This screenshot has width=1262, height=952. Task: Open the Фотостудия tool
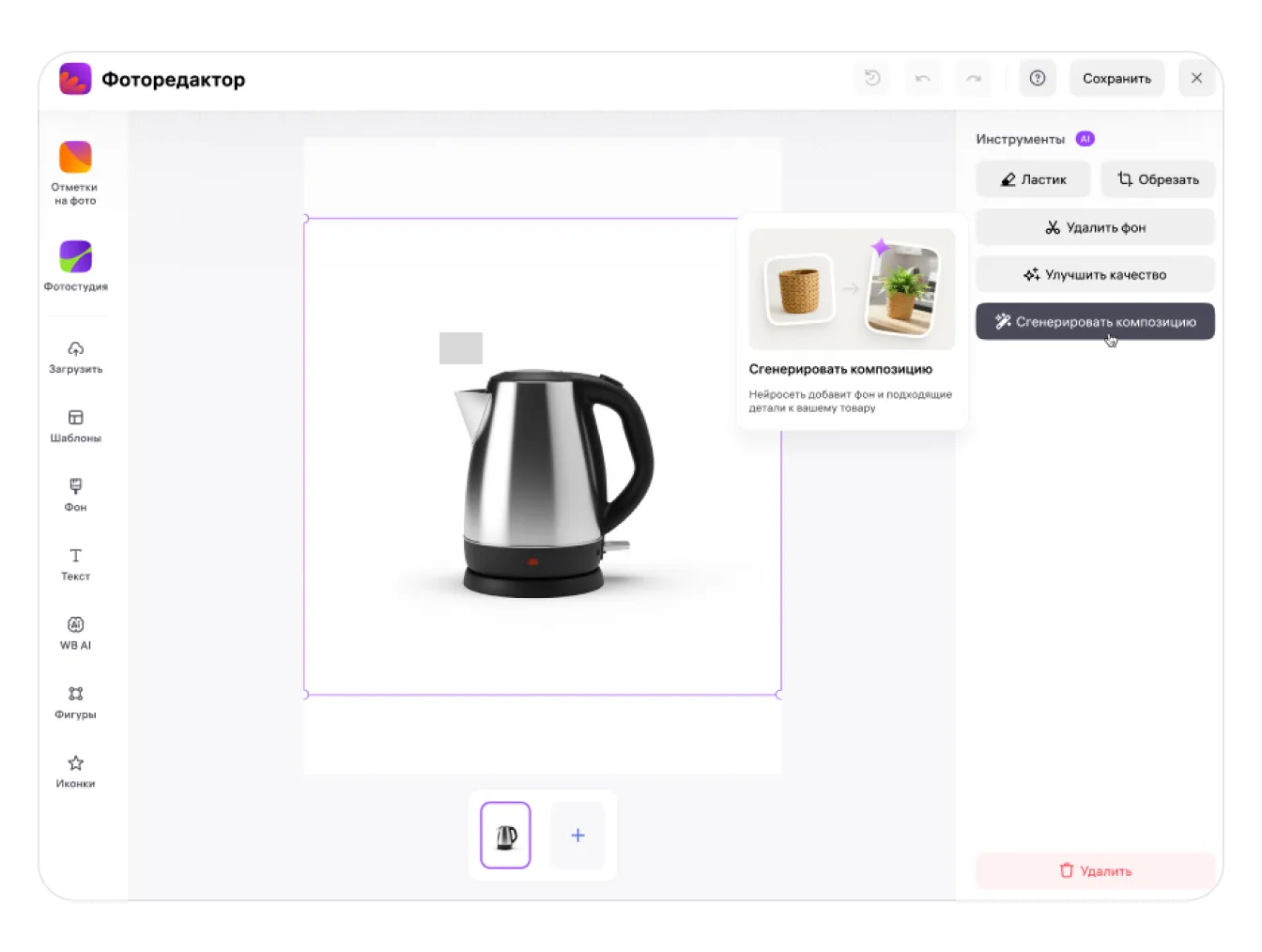75,265
